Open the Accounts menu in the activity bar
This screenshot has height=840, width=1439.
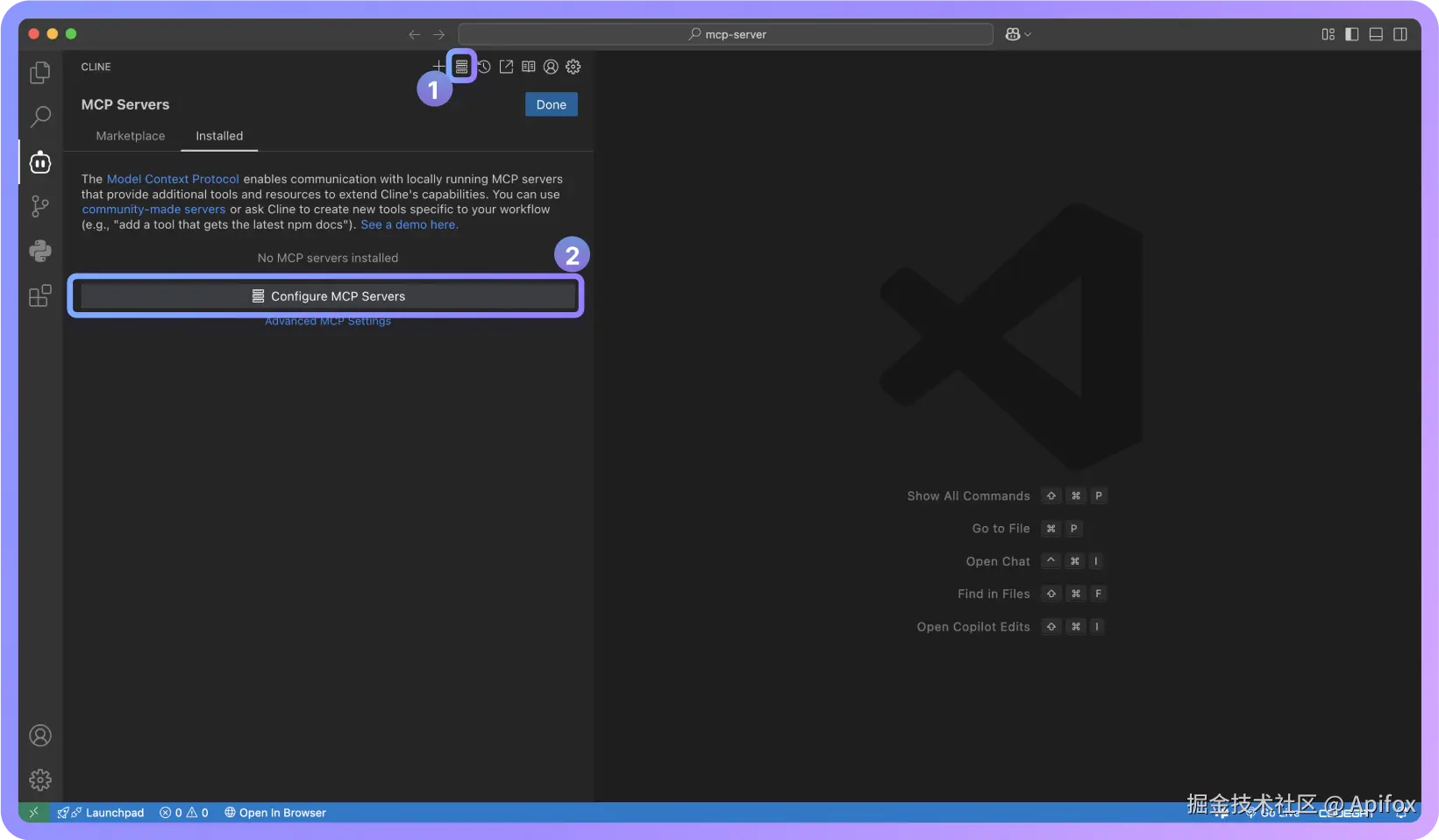click(x=40, y=736)
